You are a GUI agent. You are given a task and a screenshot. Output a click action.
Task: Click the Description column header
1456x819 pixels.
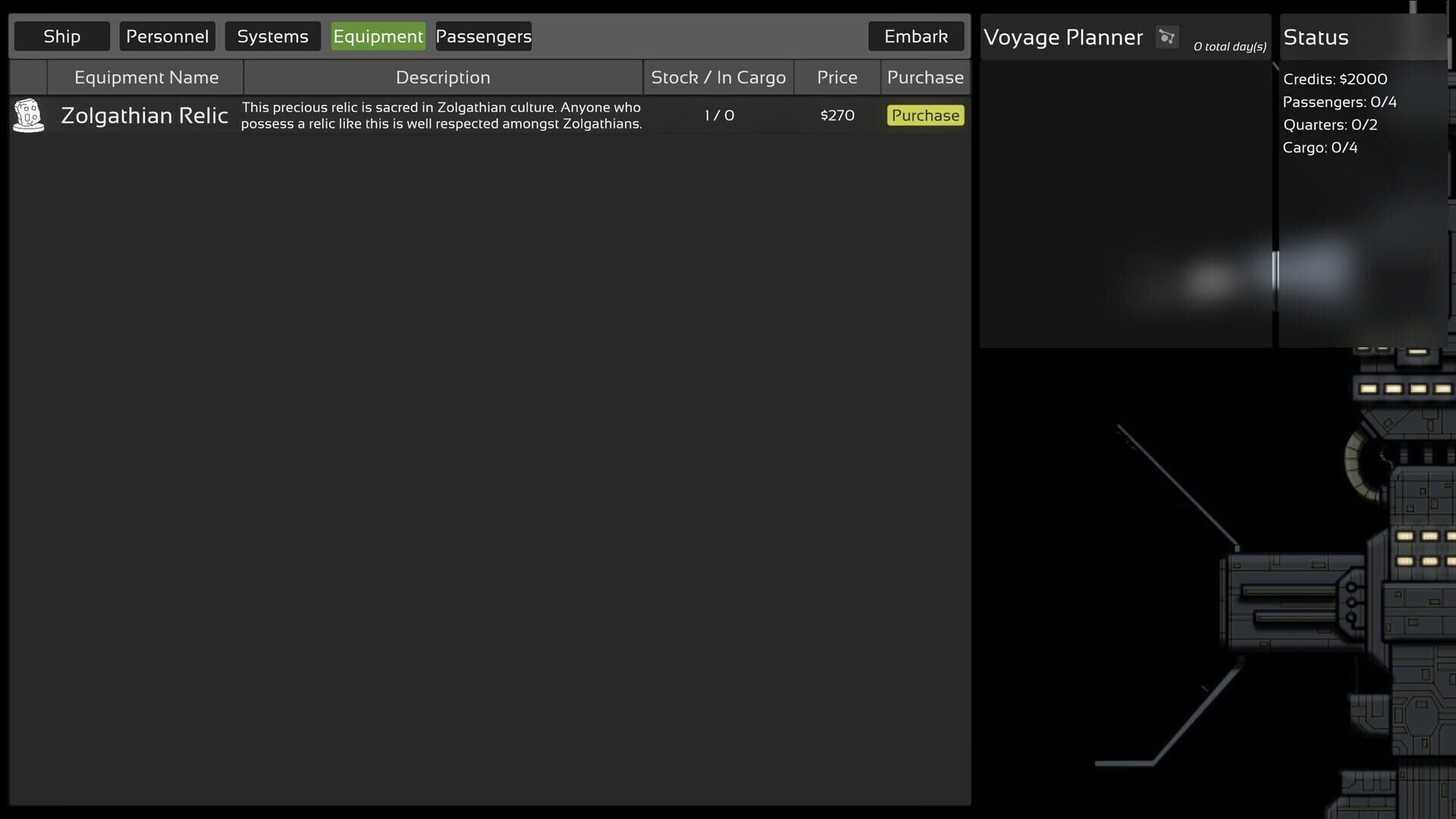click(443, 77)
